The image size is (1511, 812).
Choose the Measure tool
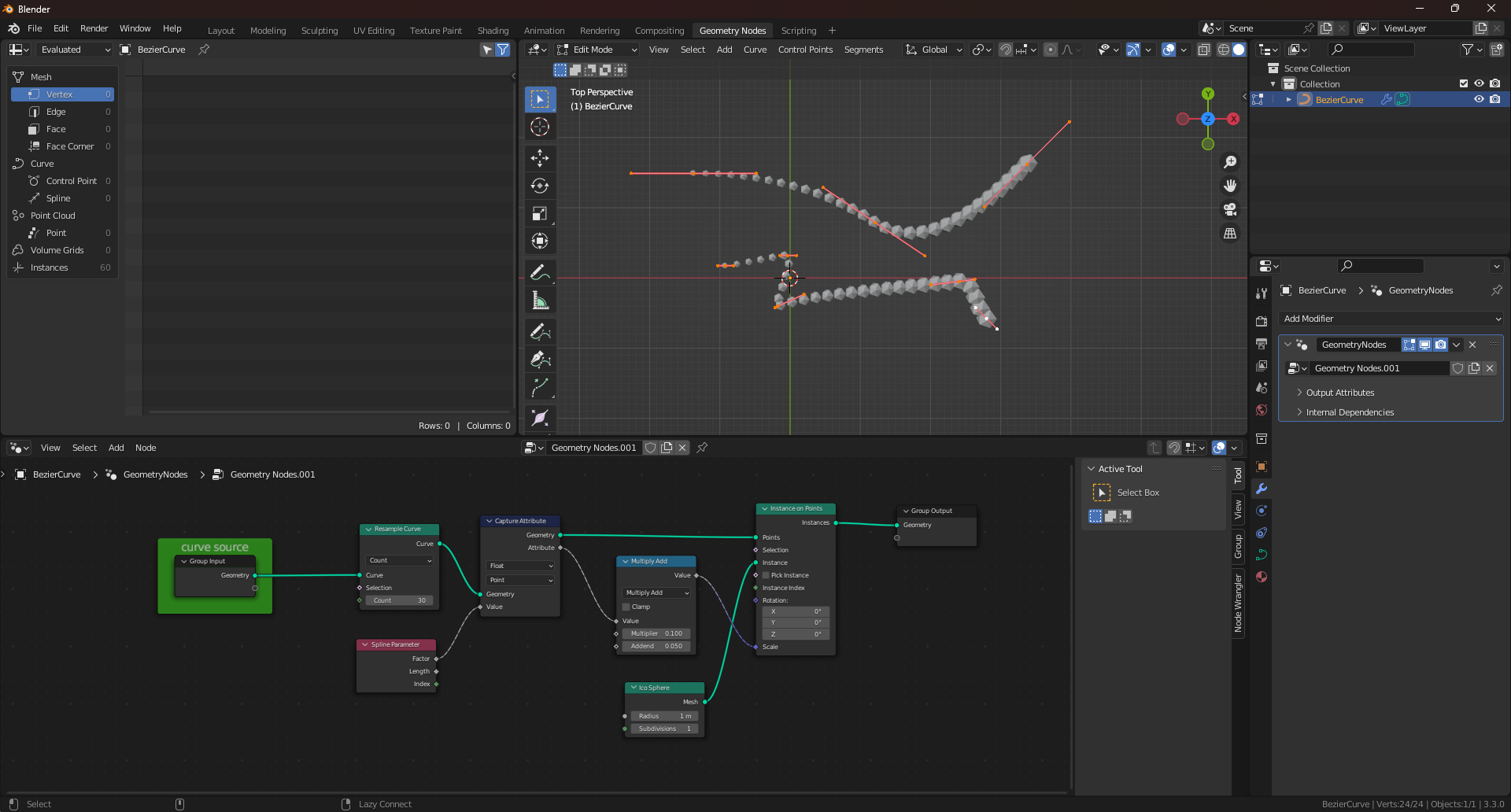540,301
